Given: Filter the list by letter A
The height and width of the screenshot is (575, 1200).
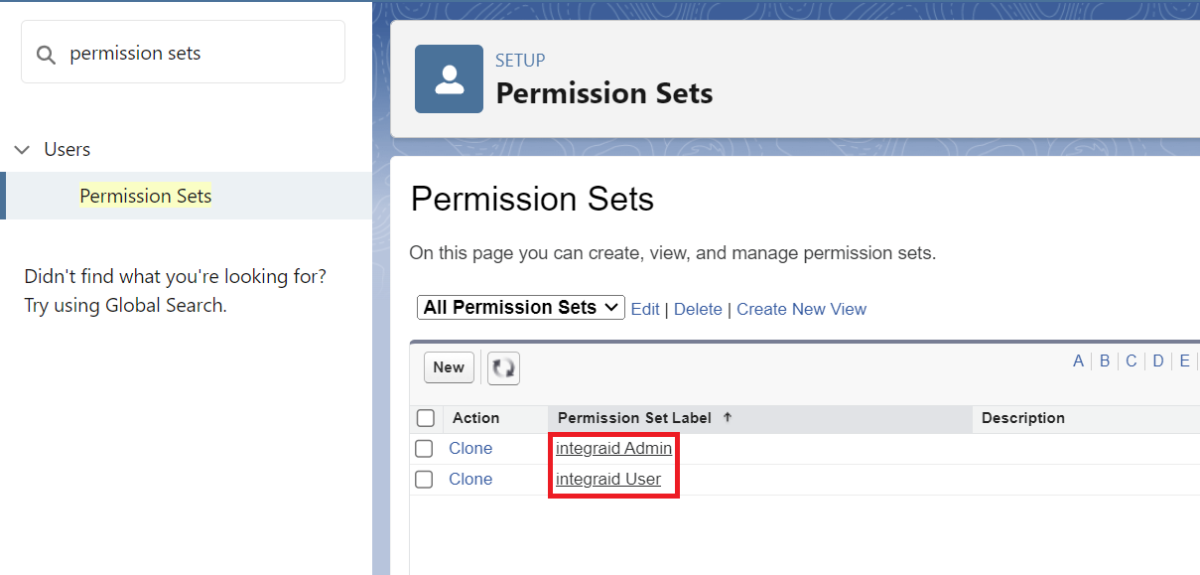Looking at the screenshot, I should [x=1078, y=361].
